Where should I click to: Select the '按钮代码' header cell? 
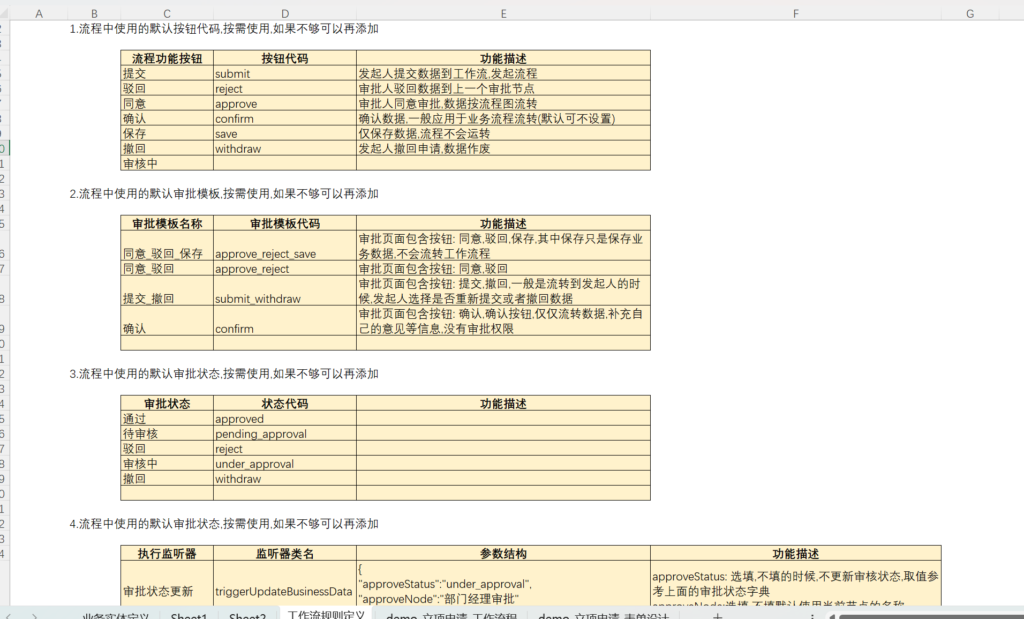[x=285, y=58]
